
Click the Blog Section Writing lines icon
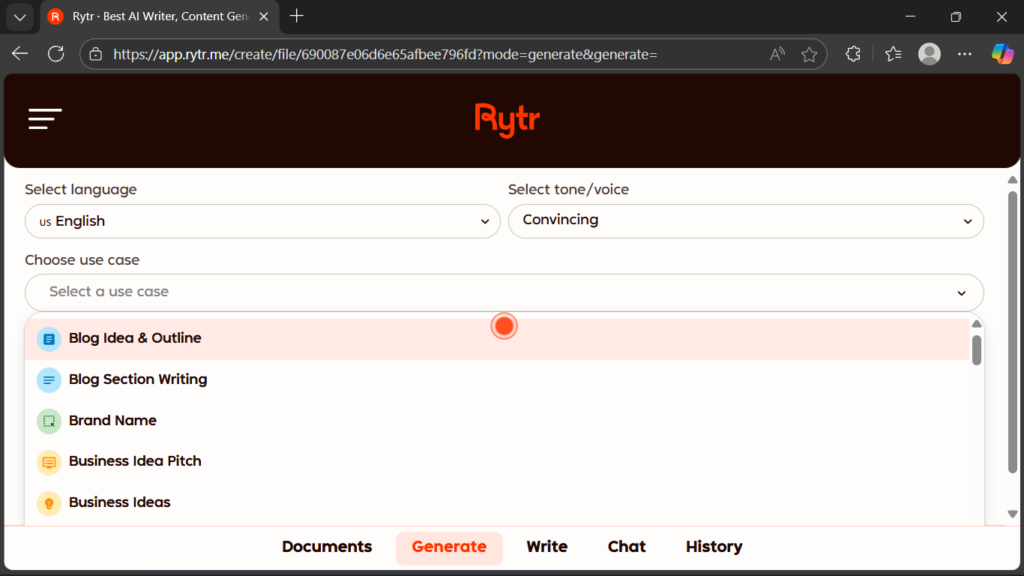pos(48,379)
